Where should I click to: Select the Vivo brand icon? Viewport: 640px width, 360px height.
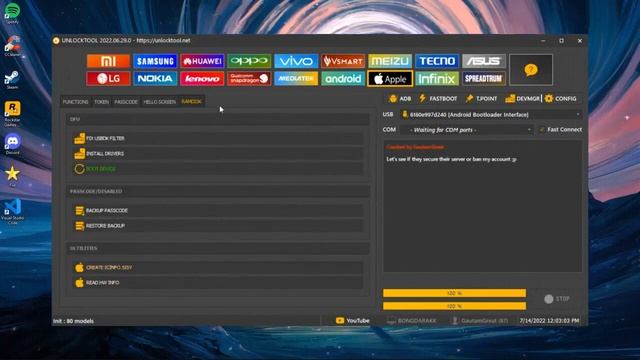(296, 61)
